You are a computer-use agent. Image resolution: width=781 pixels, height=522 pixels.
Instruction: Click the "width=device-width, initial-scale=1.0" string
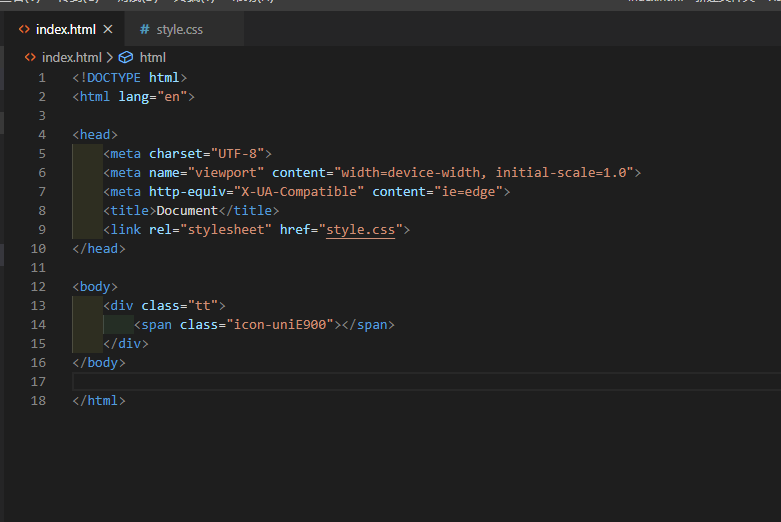[484, 173]
